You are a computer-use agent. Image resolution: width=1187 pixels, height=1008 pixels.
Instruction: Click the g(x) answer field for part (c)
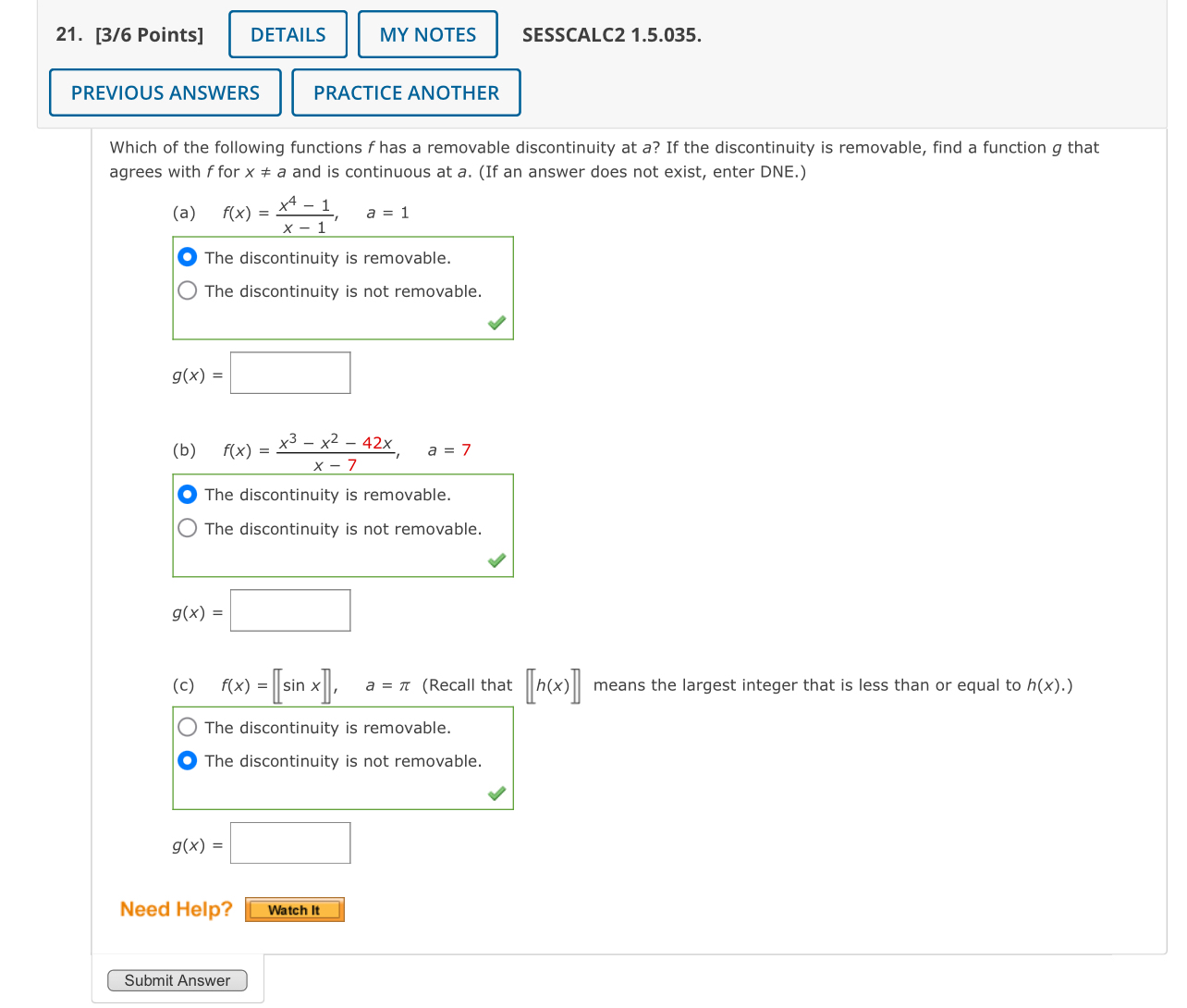[289, 842]
